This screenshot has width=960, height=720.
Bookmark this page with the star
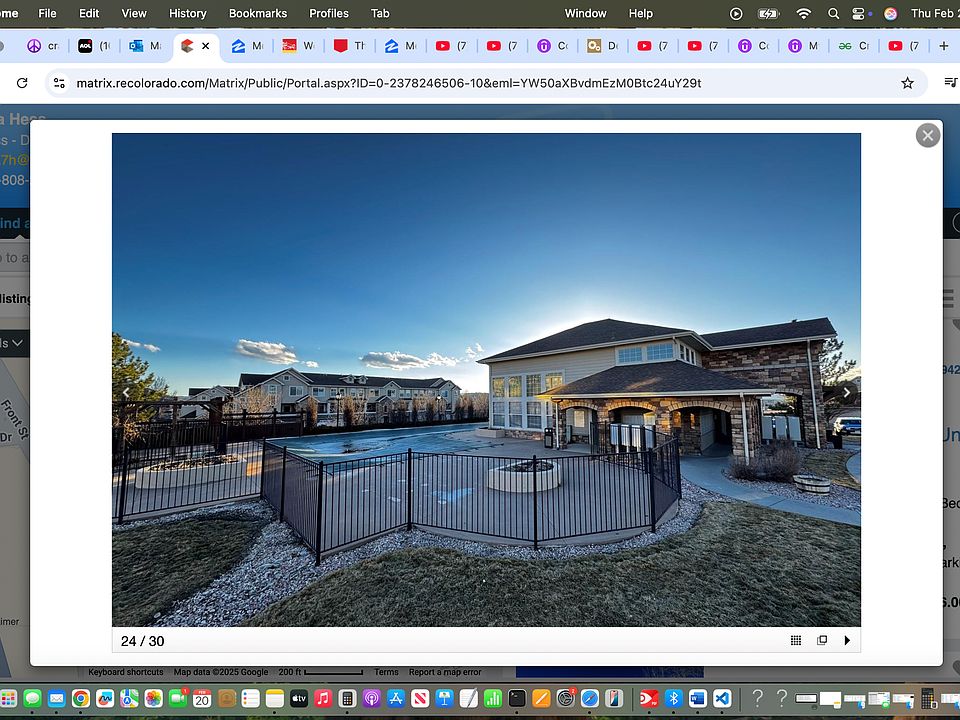coord(907,83)
